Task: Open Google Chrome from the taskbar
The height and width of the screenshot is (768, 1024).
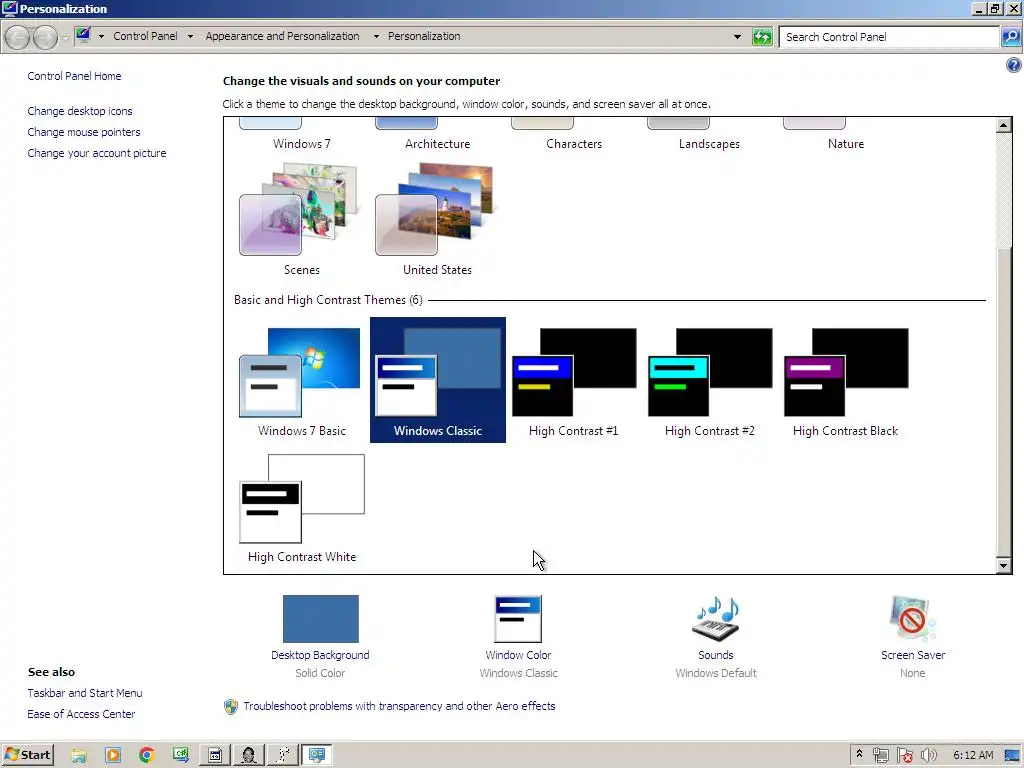Action: pos(147,756)
